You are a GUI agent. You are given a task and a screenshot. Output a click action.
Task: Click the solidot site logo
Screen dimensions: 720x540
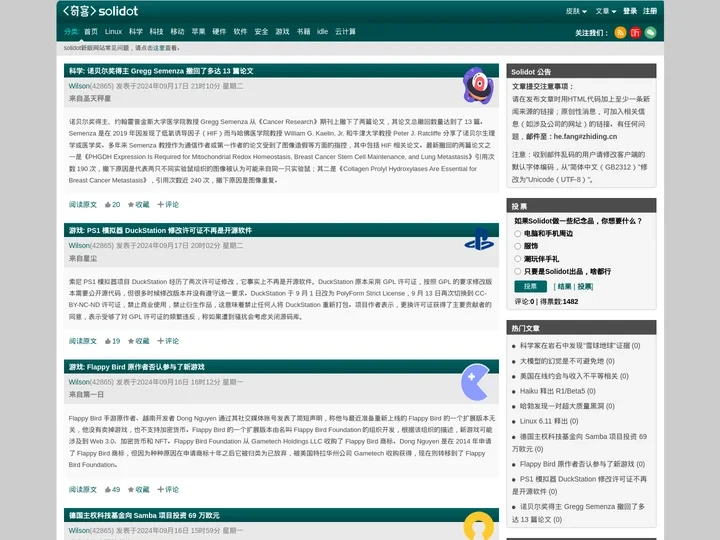pos(101,11)
